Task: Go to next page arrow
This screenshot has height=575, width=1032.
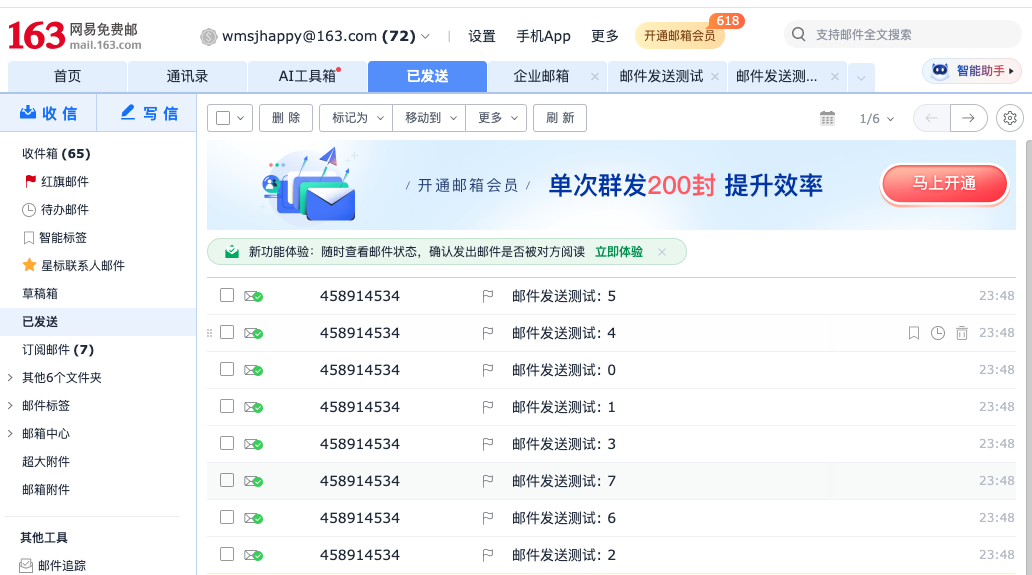Action: (968, 118)
